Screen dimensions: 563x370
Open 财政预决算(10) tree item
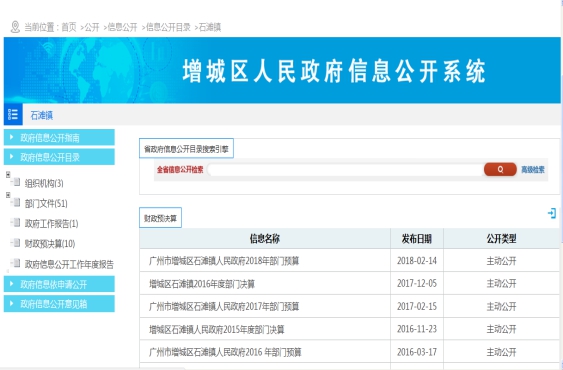(x=50, y=244)
